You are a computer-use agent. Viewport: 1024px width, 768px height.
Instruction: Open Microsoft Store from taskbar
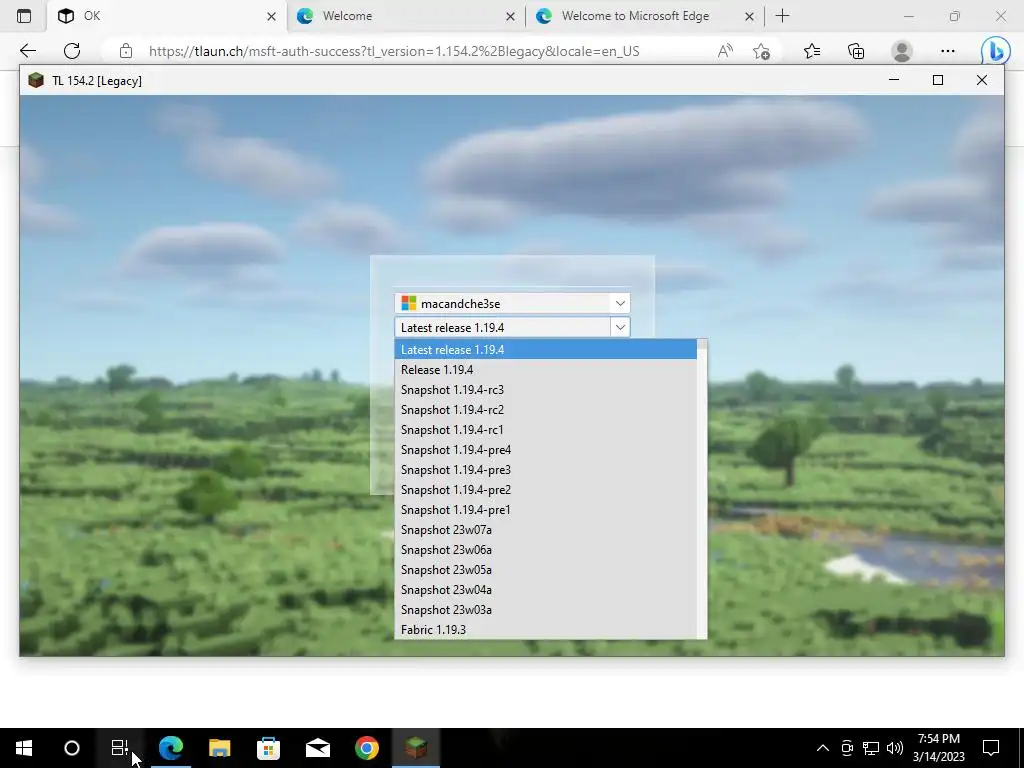(x=268, y=748)
